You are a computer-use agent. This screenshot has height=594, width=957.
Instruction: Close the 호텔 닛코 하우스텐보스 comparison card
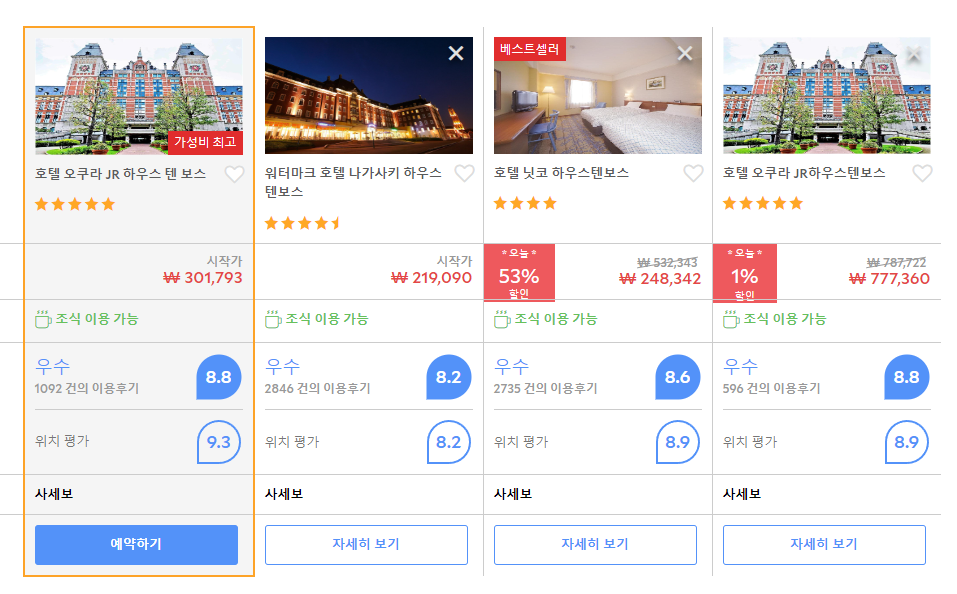coord(685,54)
